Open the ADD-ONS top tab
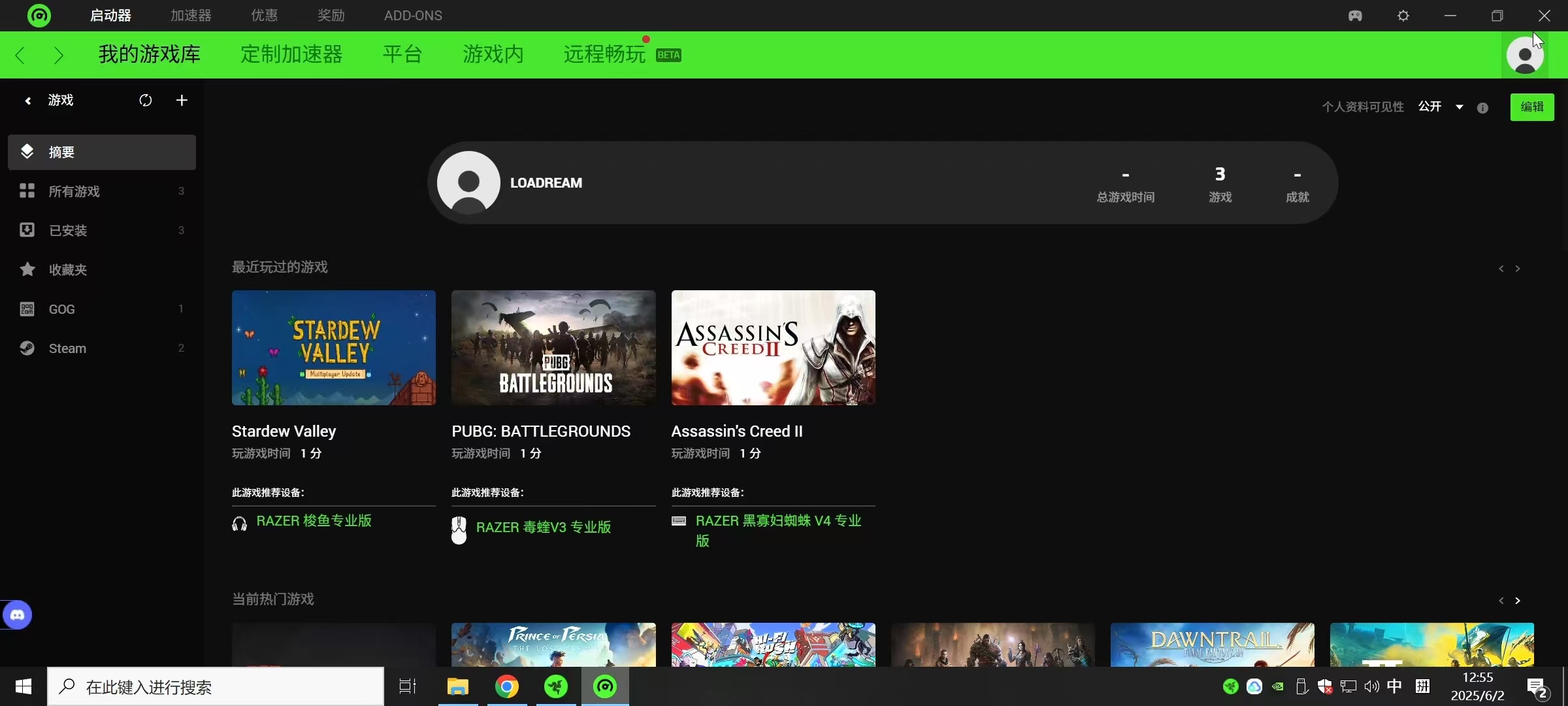 [x=413, y=16]
